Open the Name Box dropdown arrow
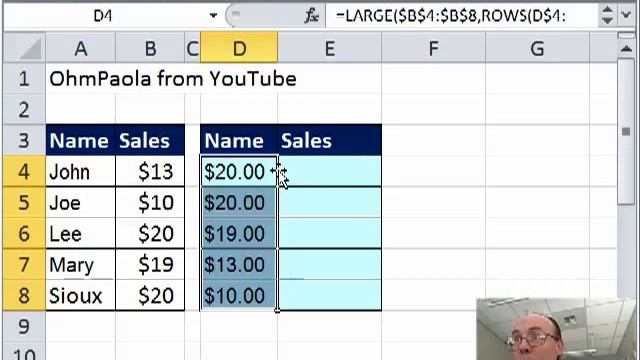Image resolution: width=640 pixels, height=360 pixels. (x=213, y=16)
